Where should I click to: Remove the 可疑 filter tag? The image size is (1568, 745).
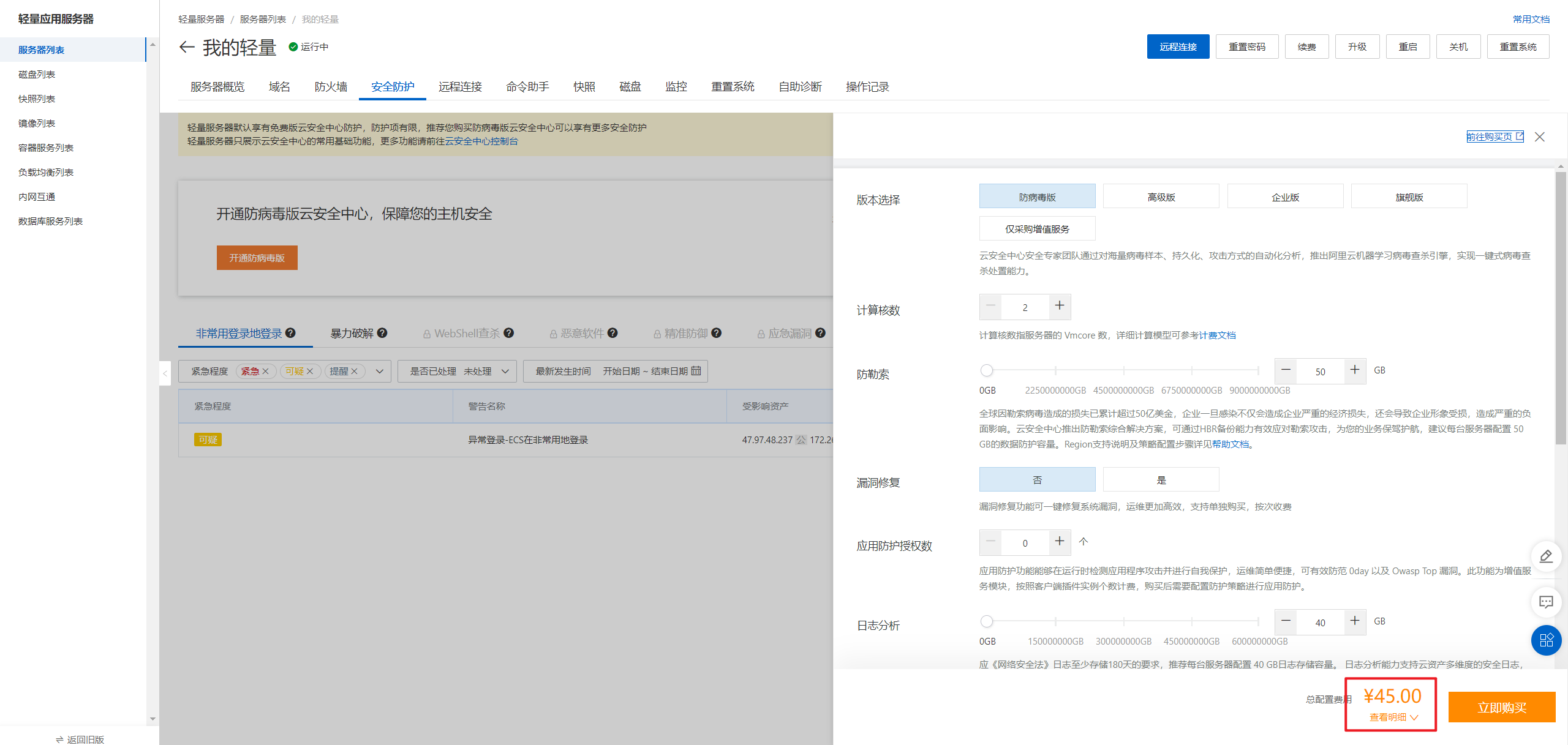310,372
